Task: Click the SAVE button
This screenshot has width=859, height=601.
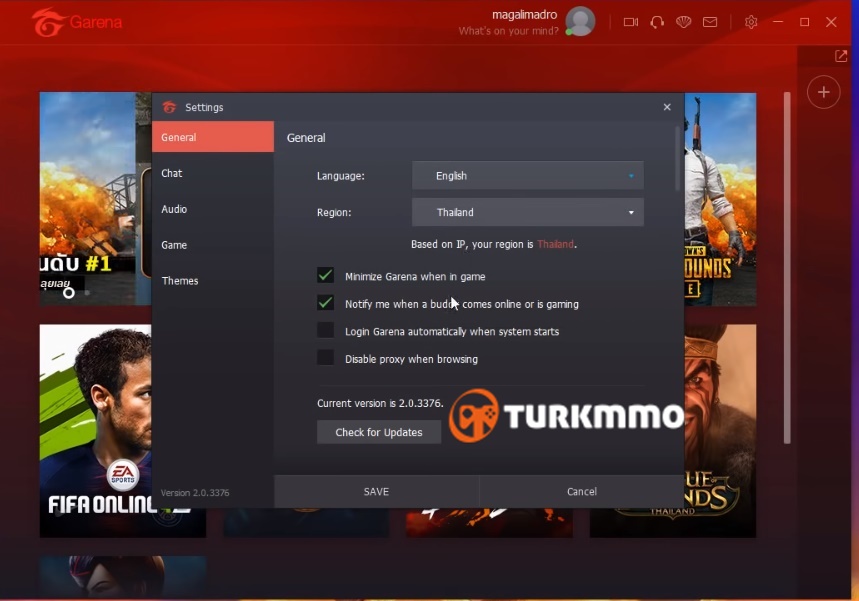Action: 376,491
